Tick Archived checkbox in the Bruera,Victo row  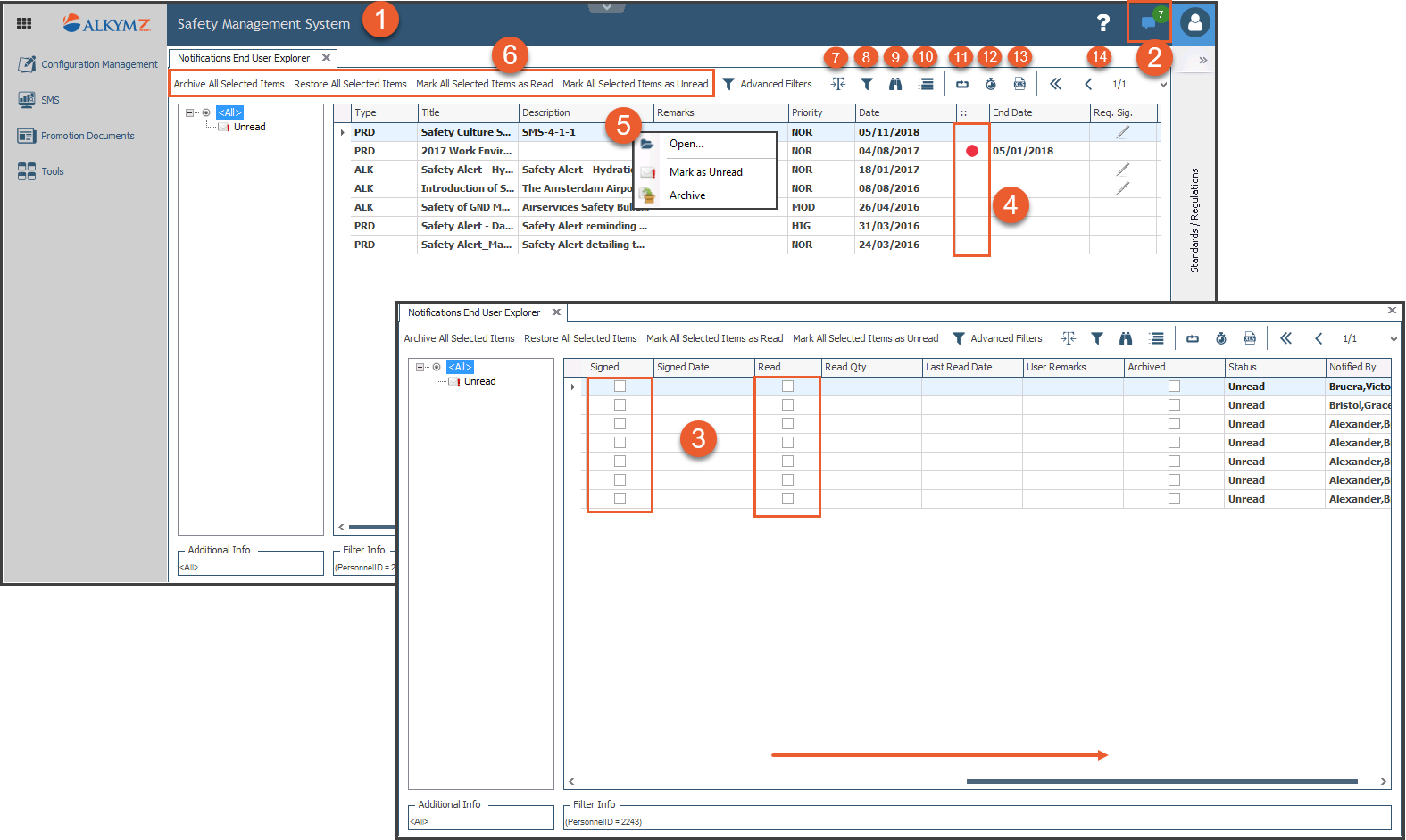pos(1174,387)
